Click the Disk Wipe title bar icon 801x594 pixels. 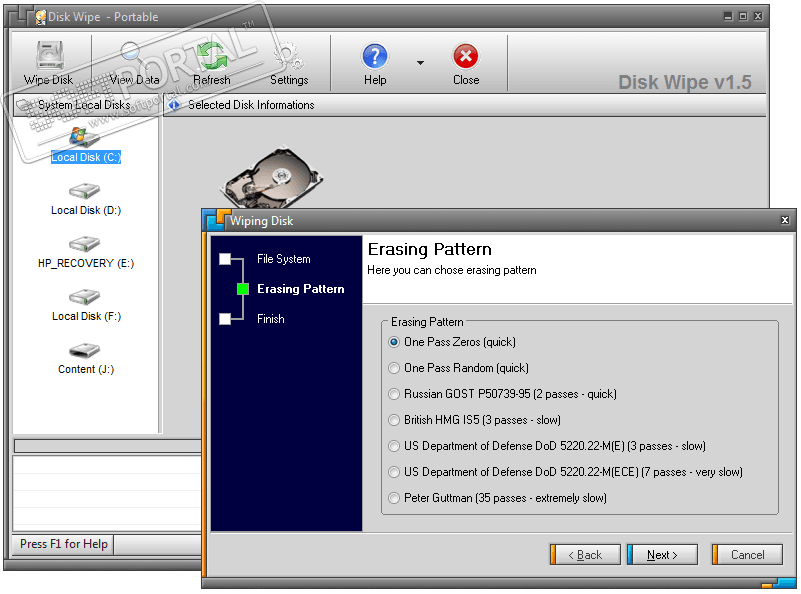40,17
